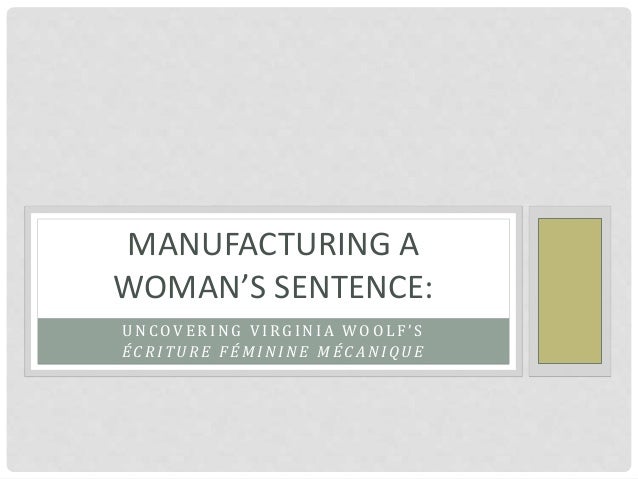Select the gray outer border of the title box

coord(273,210)
